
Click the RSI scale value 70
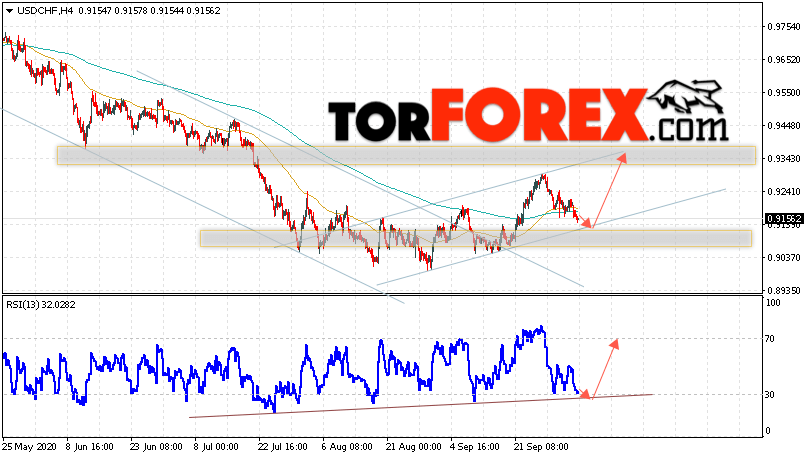pyautogui.click(x=770, y=339)
